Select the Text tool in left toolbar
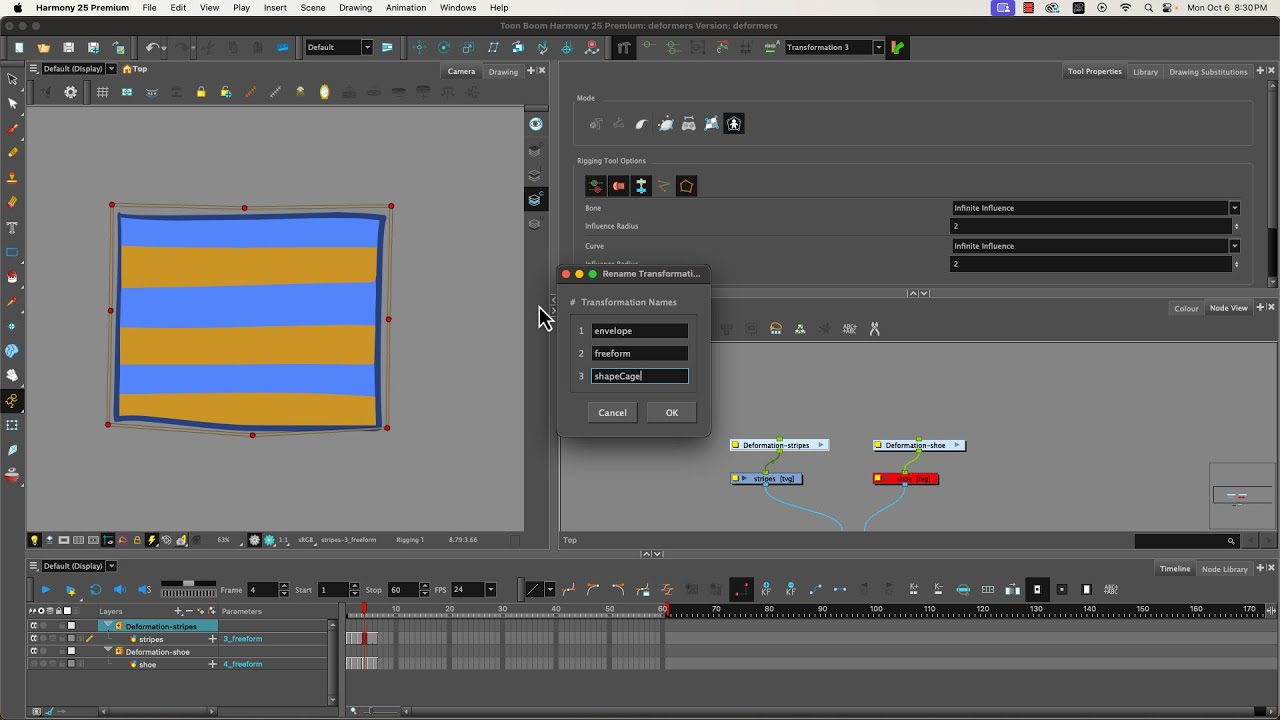1280x720 pixels. click(x=12, y=227)
